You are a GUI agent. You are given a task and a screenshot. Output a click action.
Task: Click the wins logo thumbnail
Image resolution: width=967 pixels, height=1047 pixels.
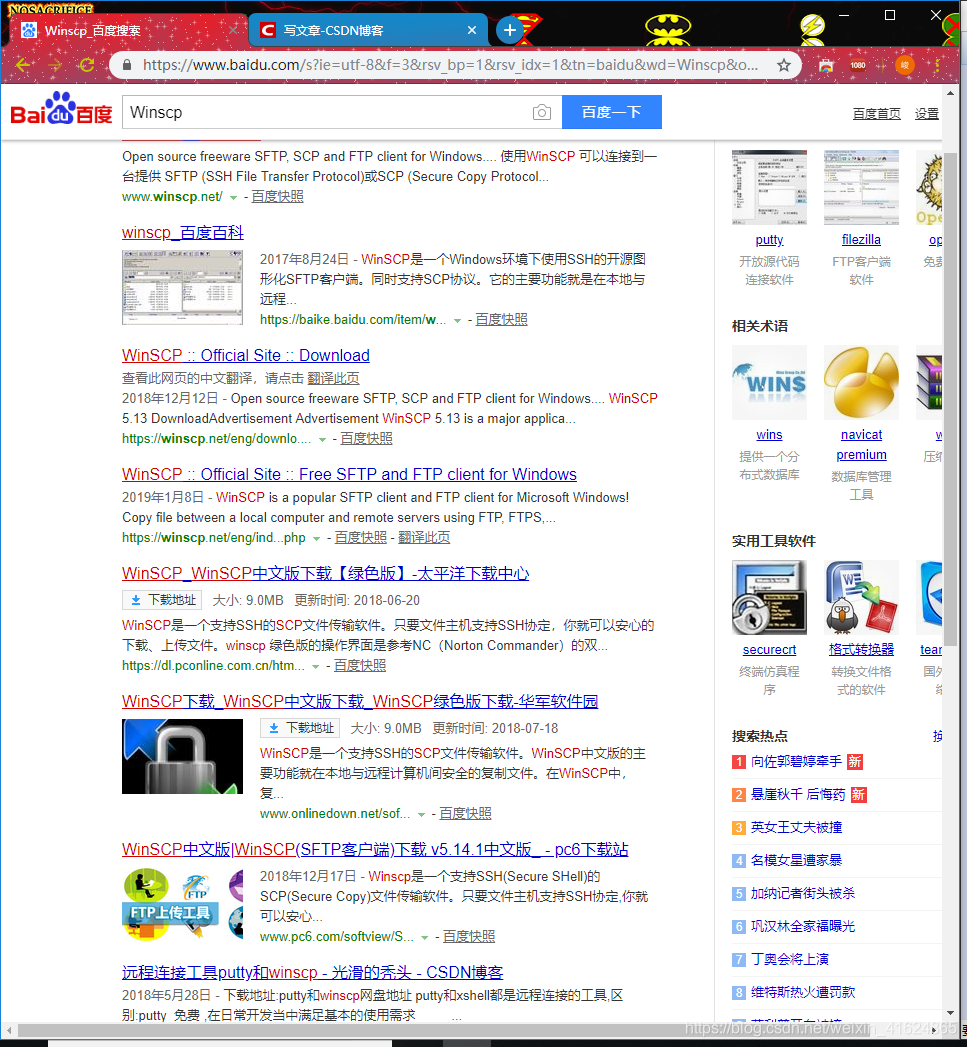click(769, 383)
